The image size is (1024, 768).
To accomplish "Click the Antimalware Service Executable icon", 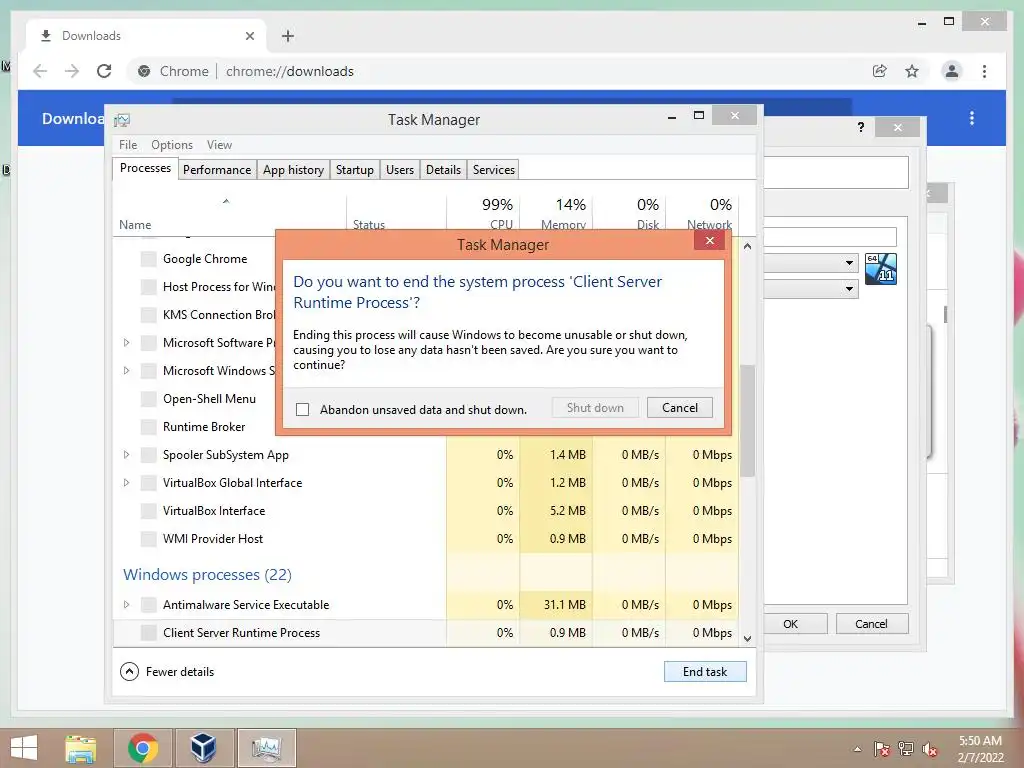I will click(149, 605).
